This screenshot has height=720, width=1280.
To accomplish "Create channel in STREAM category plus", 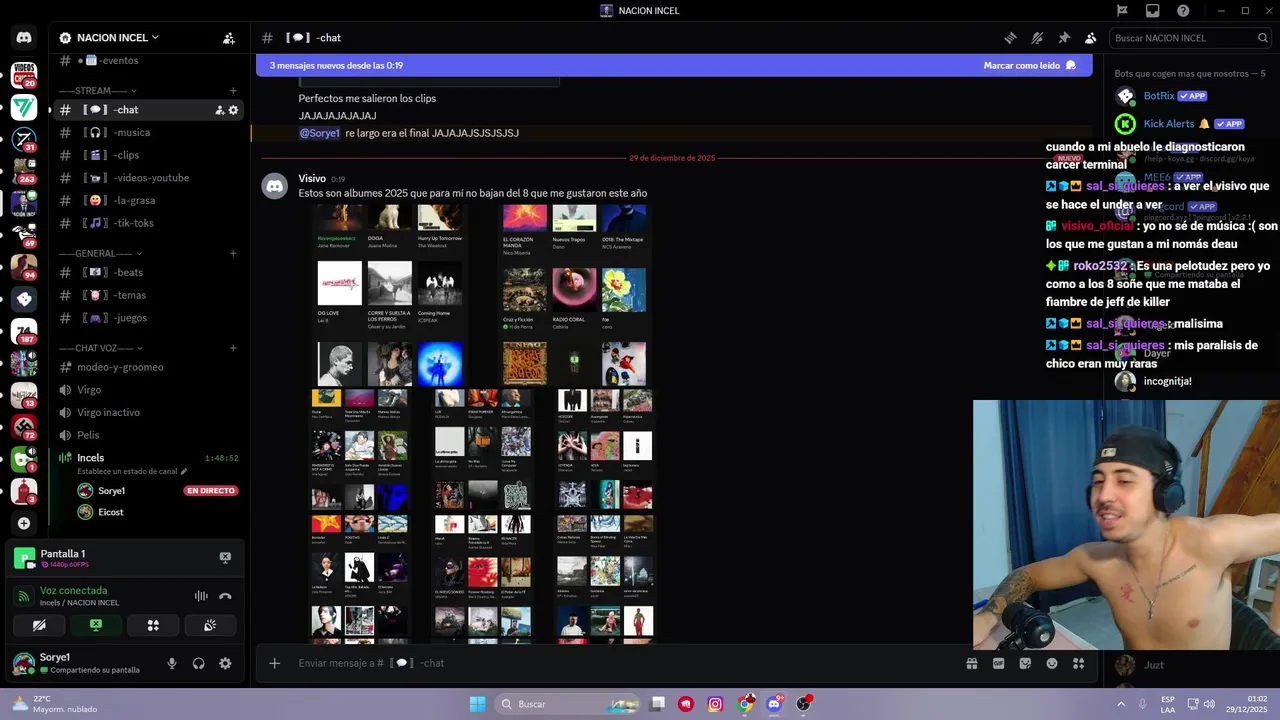I will tap(233, 91).
